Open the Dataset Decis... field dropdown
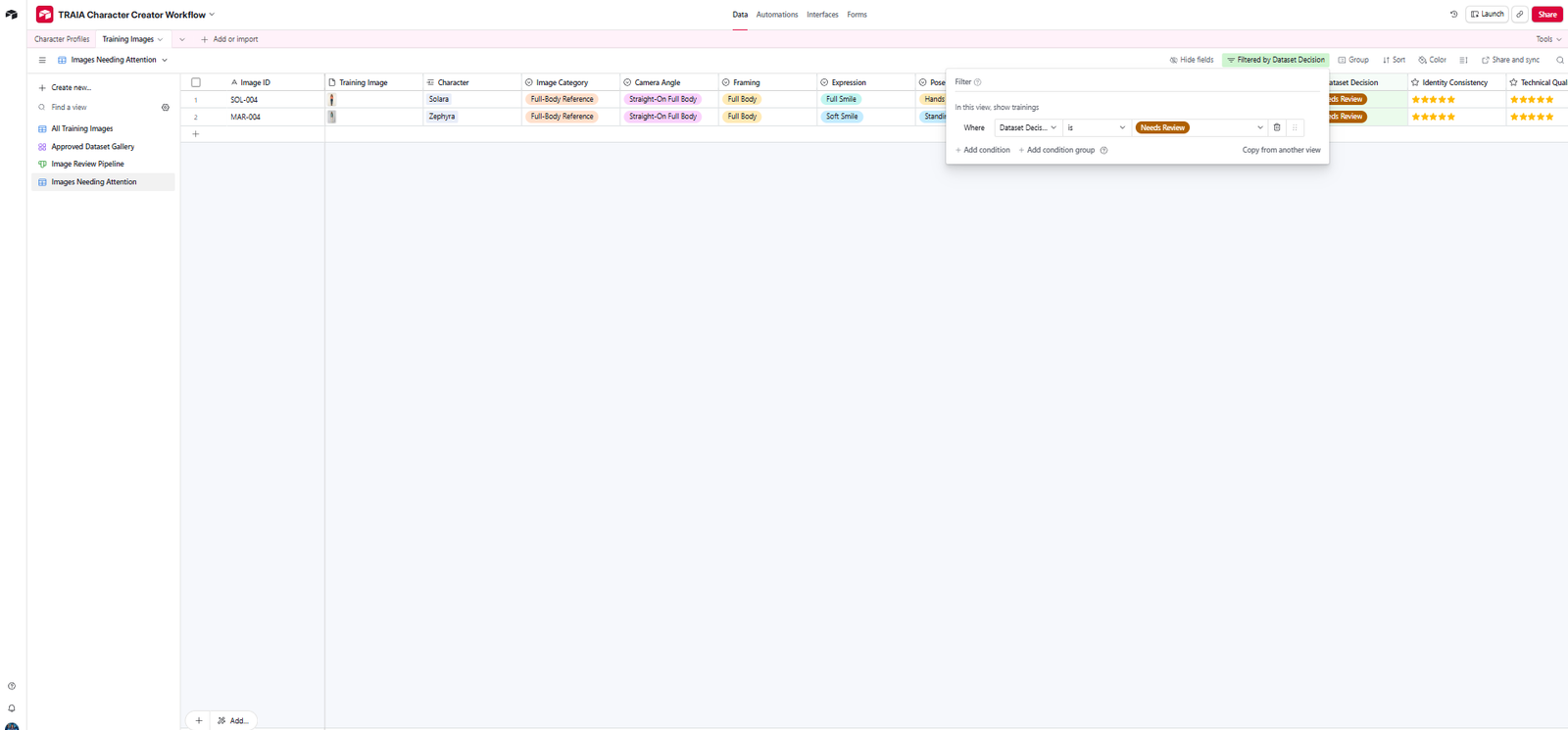 pos(1028,127)
